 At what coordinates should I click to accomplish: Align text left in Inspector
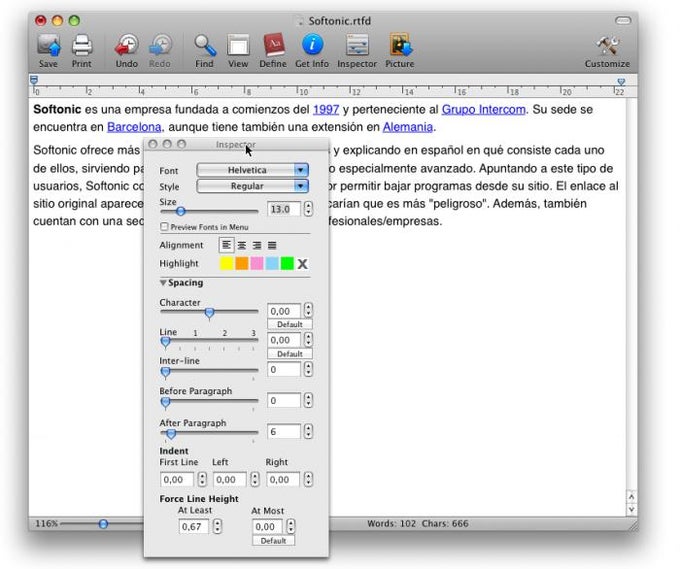click(226, 245)
